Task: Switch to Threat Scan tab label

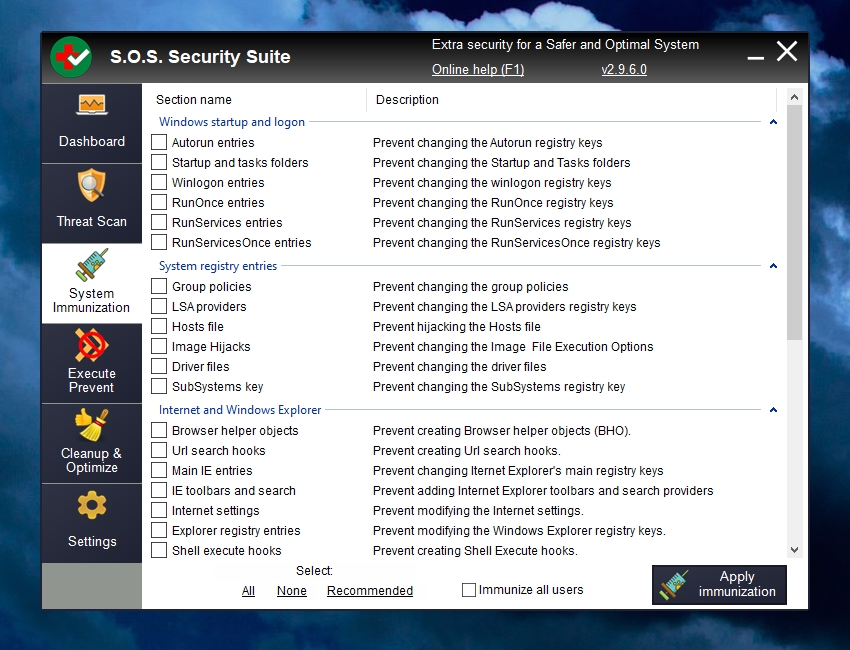Action: click(92, 221)
